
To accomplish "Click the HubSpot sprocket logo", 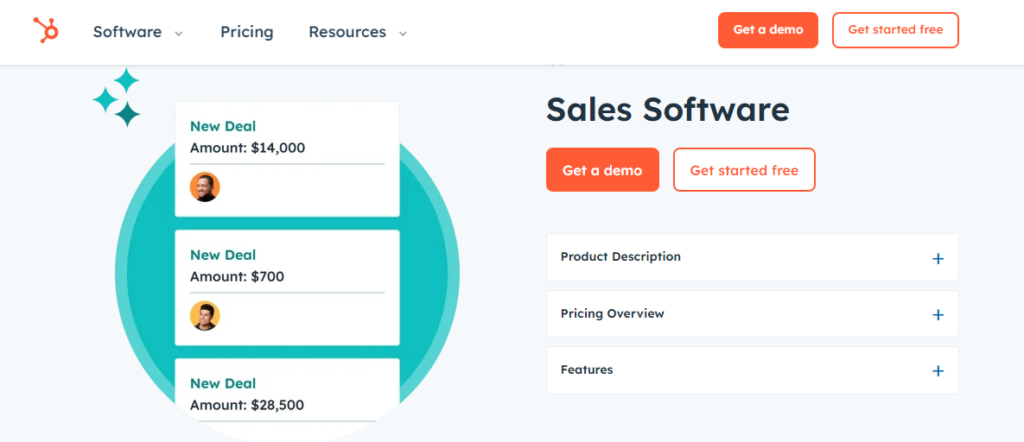I will point(46,31).
